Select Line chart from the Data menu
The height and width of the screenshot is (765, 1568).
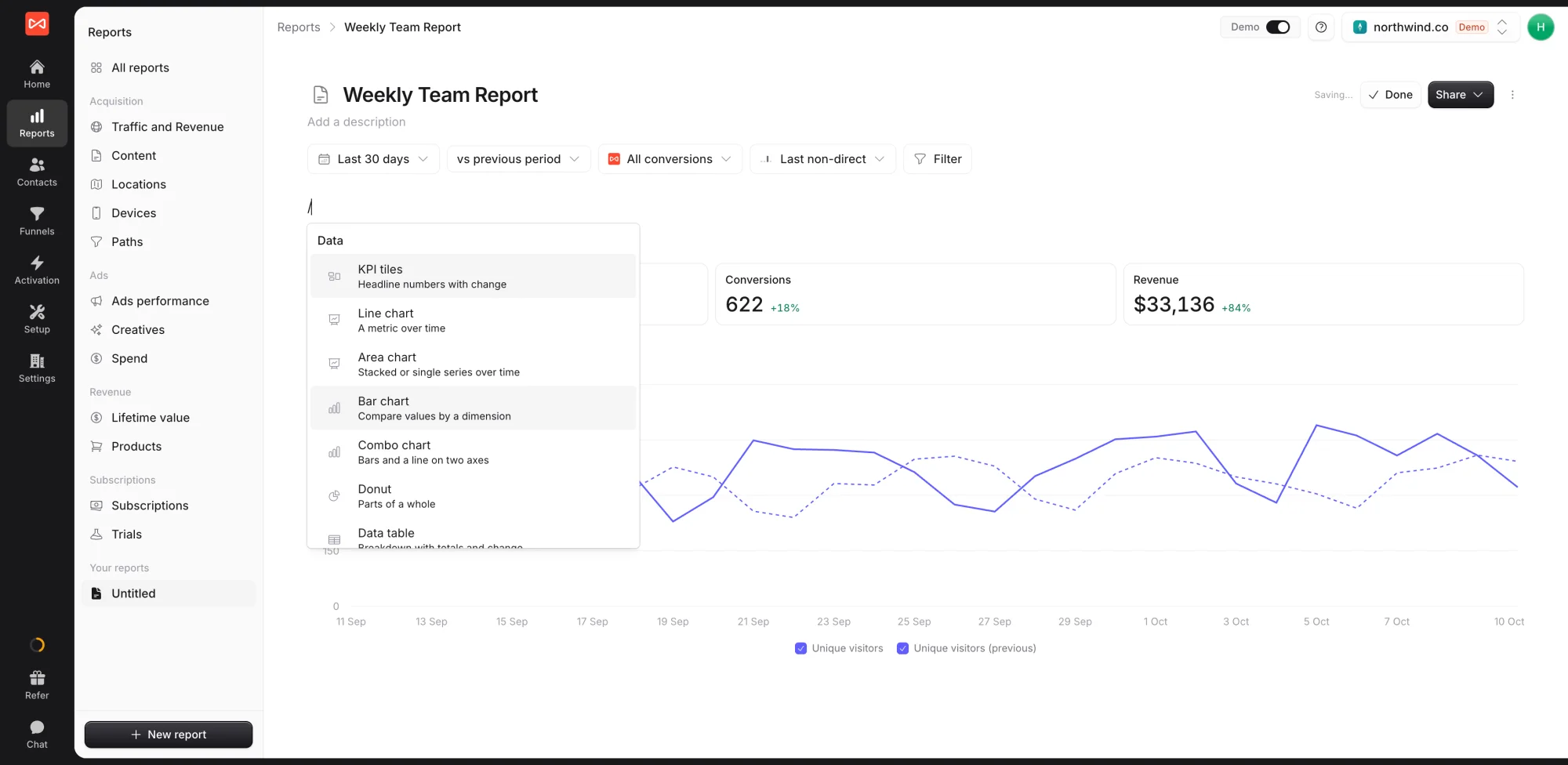click(x=473, y=320)
